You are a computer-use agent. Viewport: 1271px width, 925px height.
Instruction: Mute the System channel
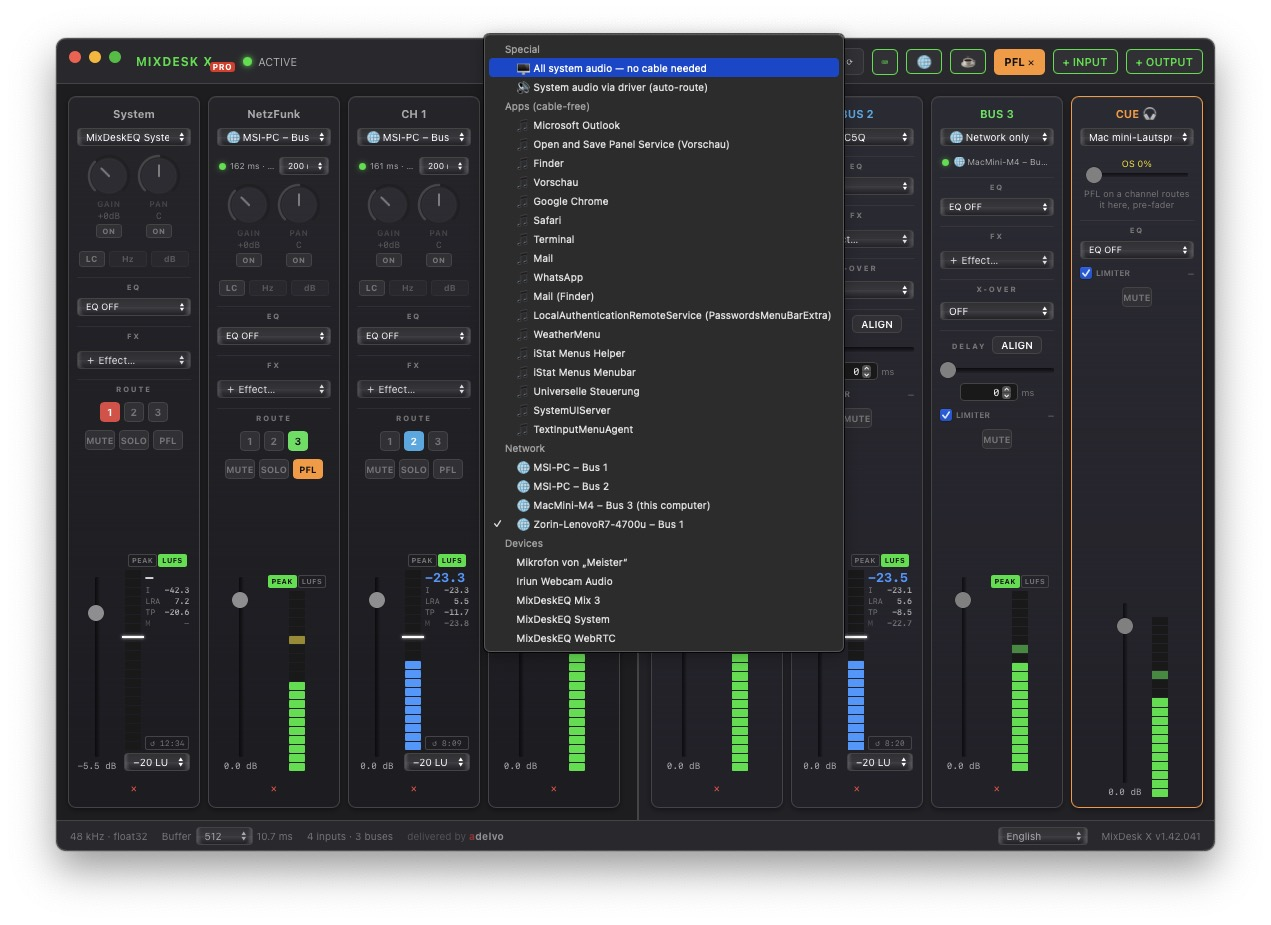[x=99, y=440]
